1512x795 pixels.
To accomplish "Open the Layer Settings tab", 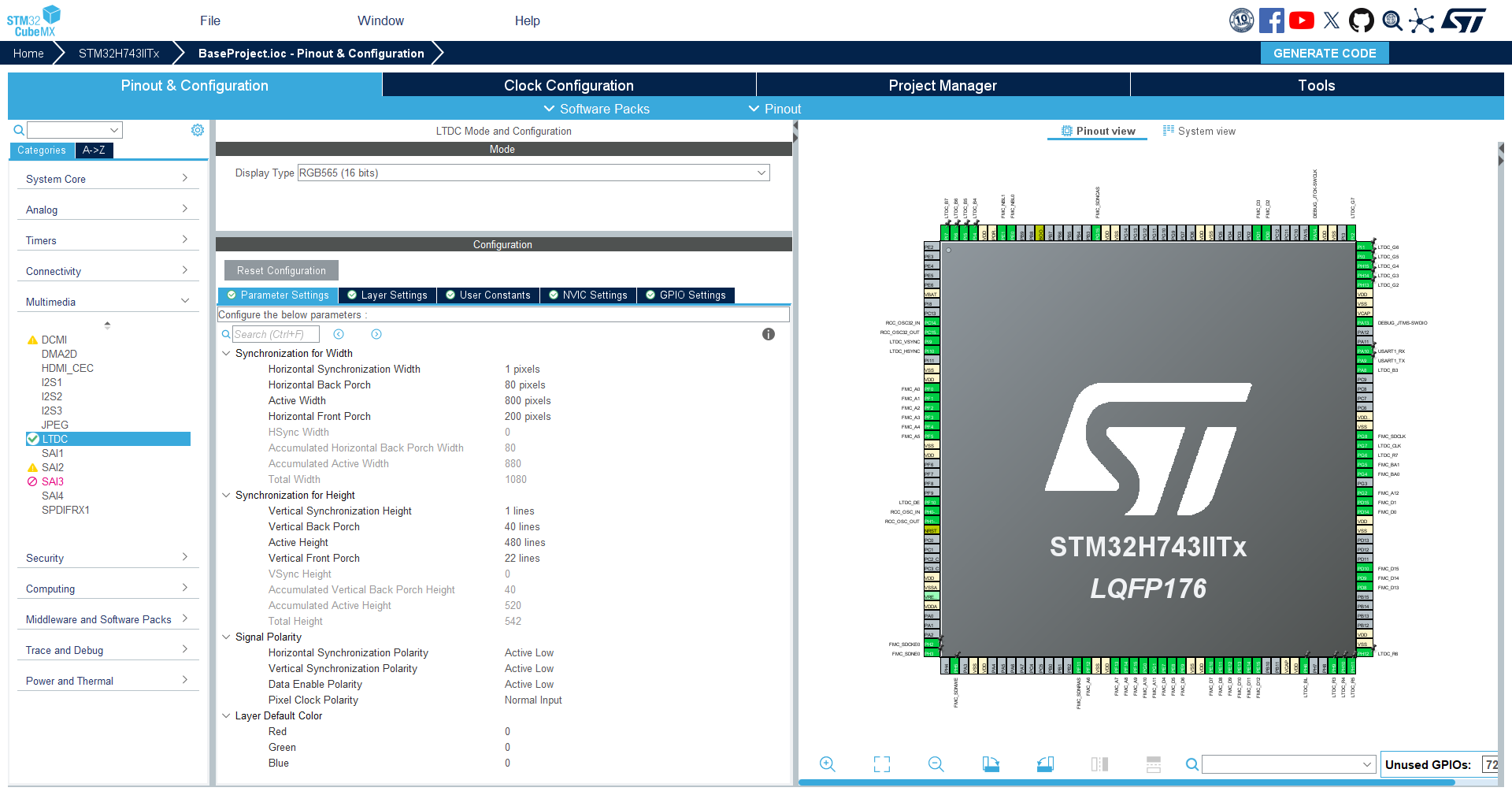I will point(387,295).
